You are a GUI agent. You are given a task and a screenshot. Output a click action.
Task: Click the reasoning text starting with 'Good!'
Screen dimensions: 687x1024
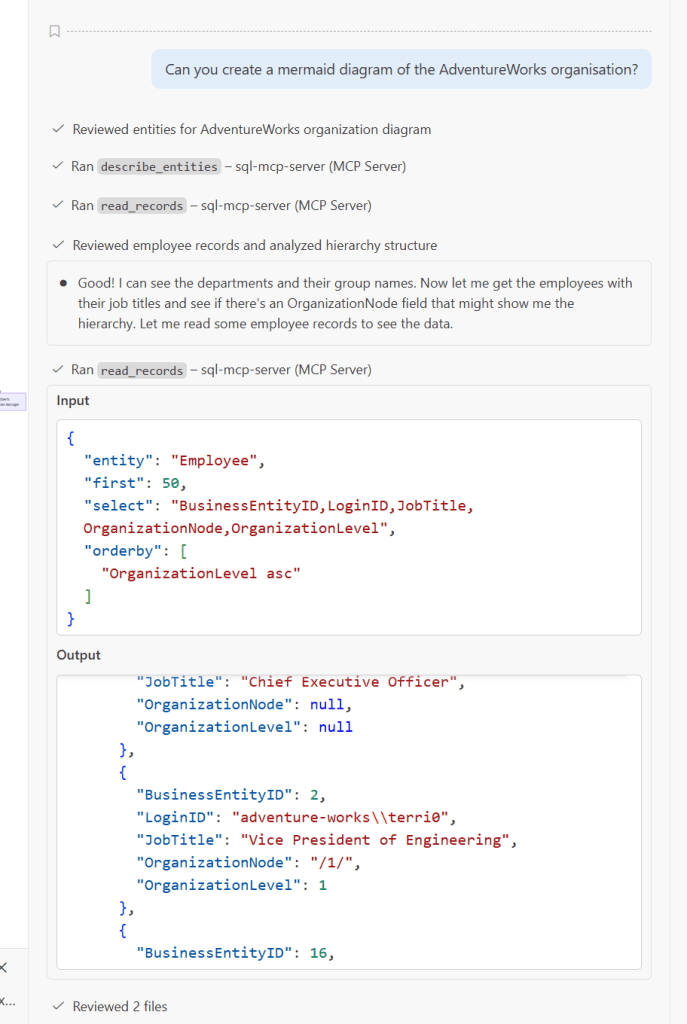point(355,302)
